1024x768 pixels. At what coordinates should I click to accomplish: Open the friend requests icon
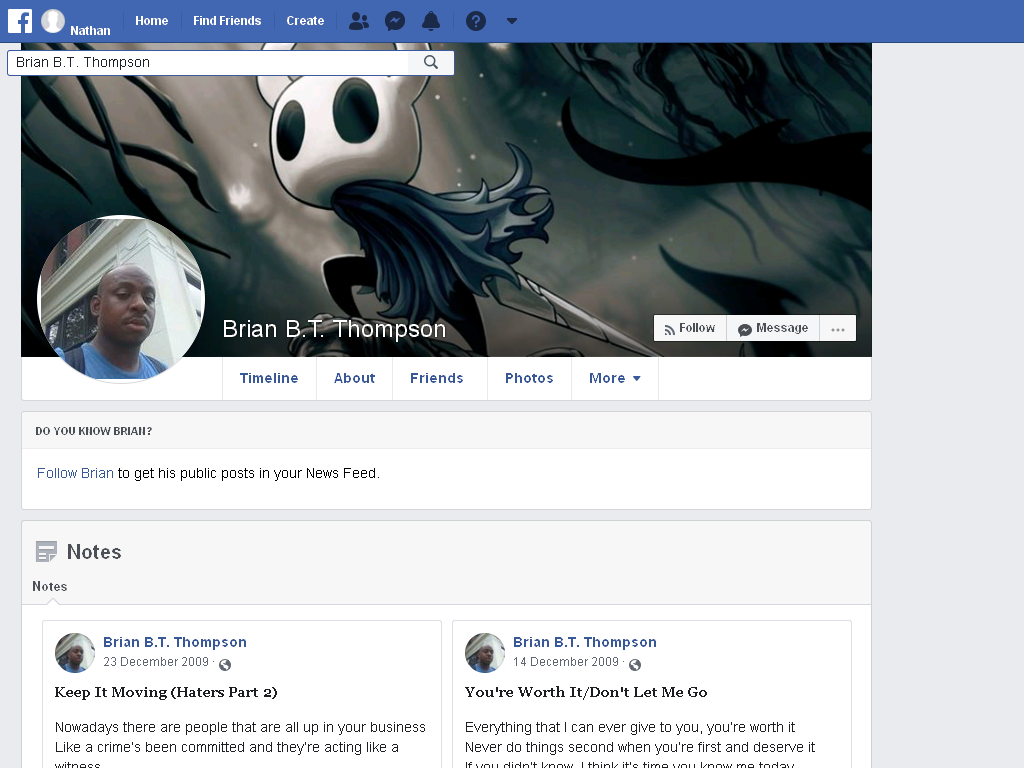(359, 21)
